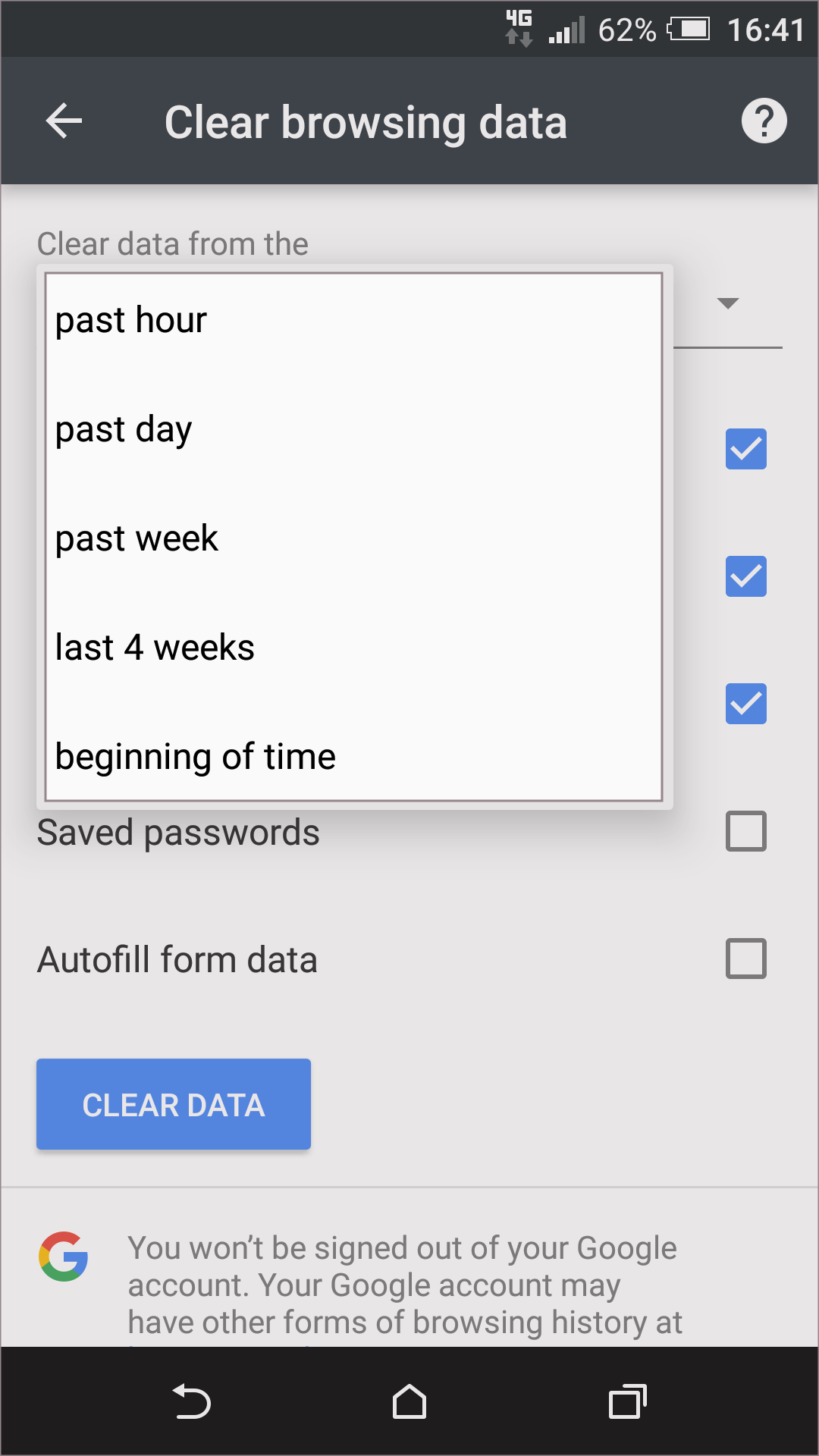Tap the Google logo icon

(x=64, y=1257)
